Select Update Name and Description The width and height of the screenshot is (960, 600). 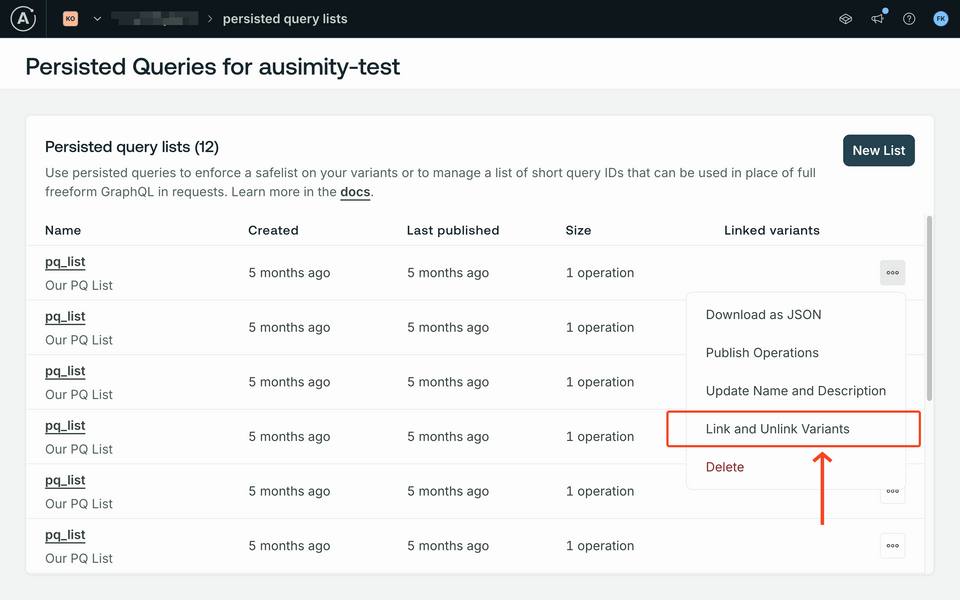796,391
